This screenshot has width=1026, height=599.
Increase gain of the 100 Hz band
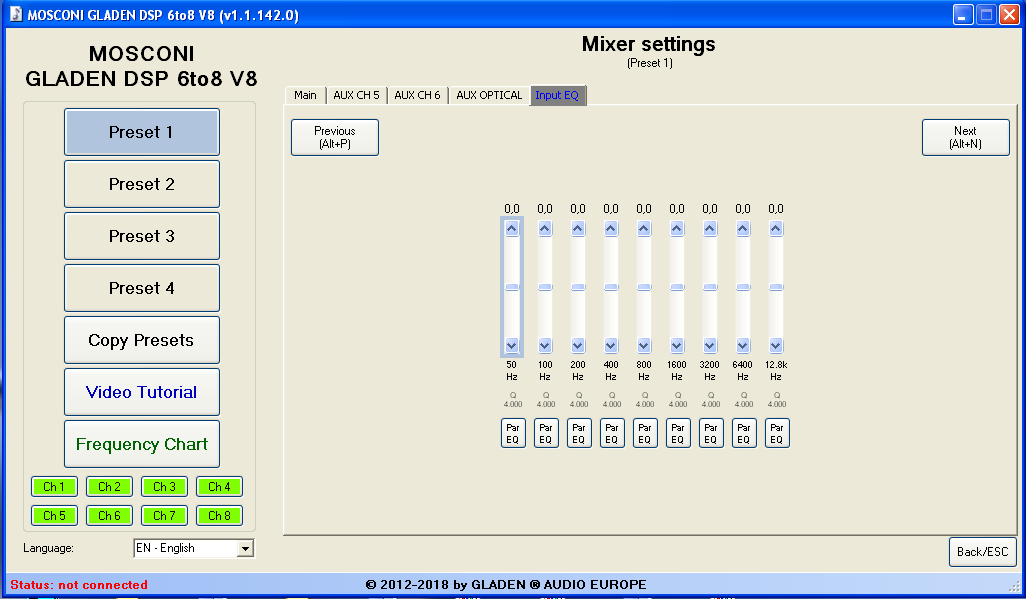(545, 228)
